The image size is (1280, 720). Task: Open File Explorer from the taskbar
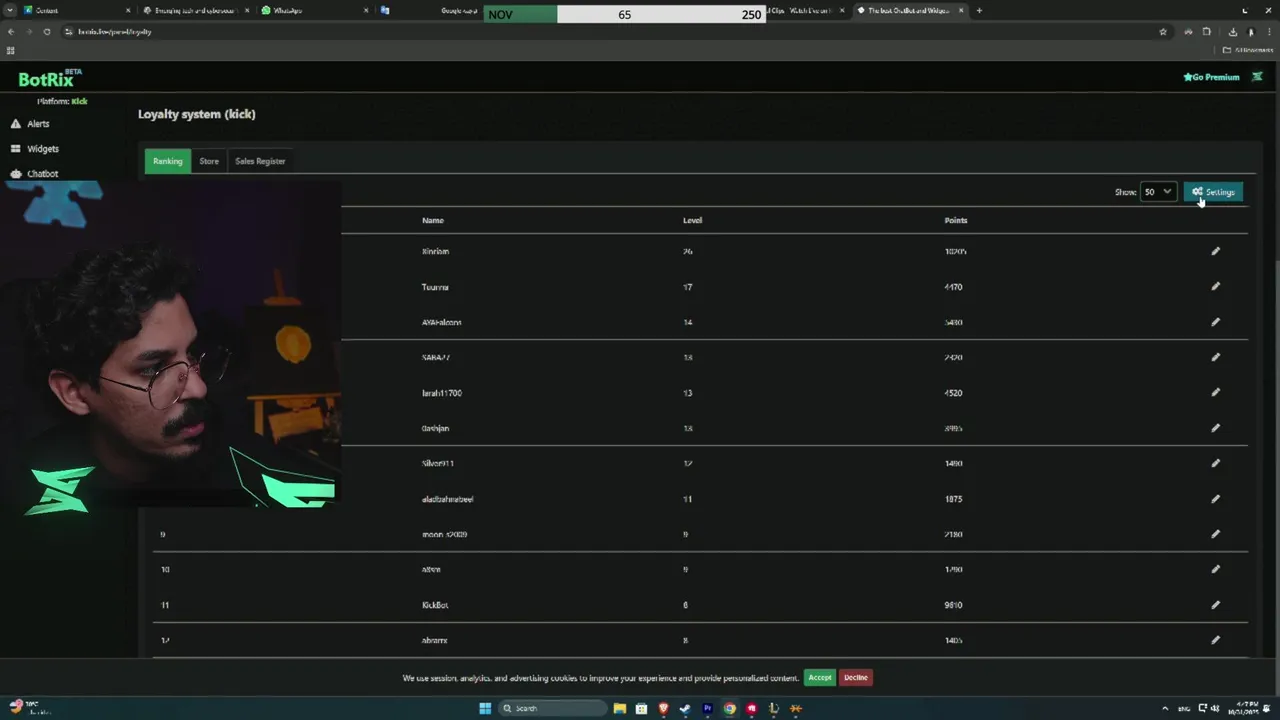click(x=620, y=708)
